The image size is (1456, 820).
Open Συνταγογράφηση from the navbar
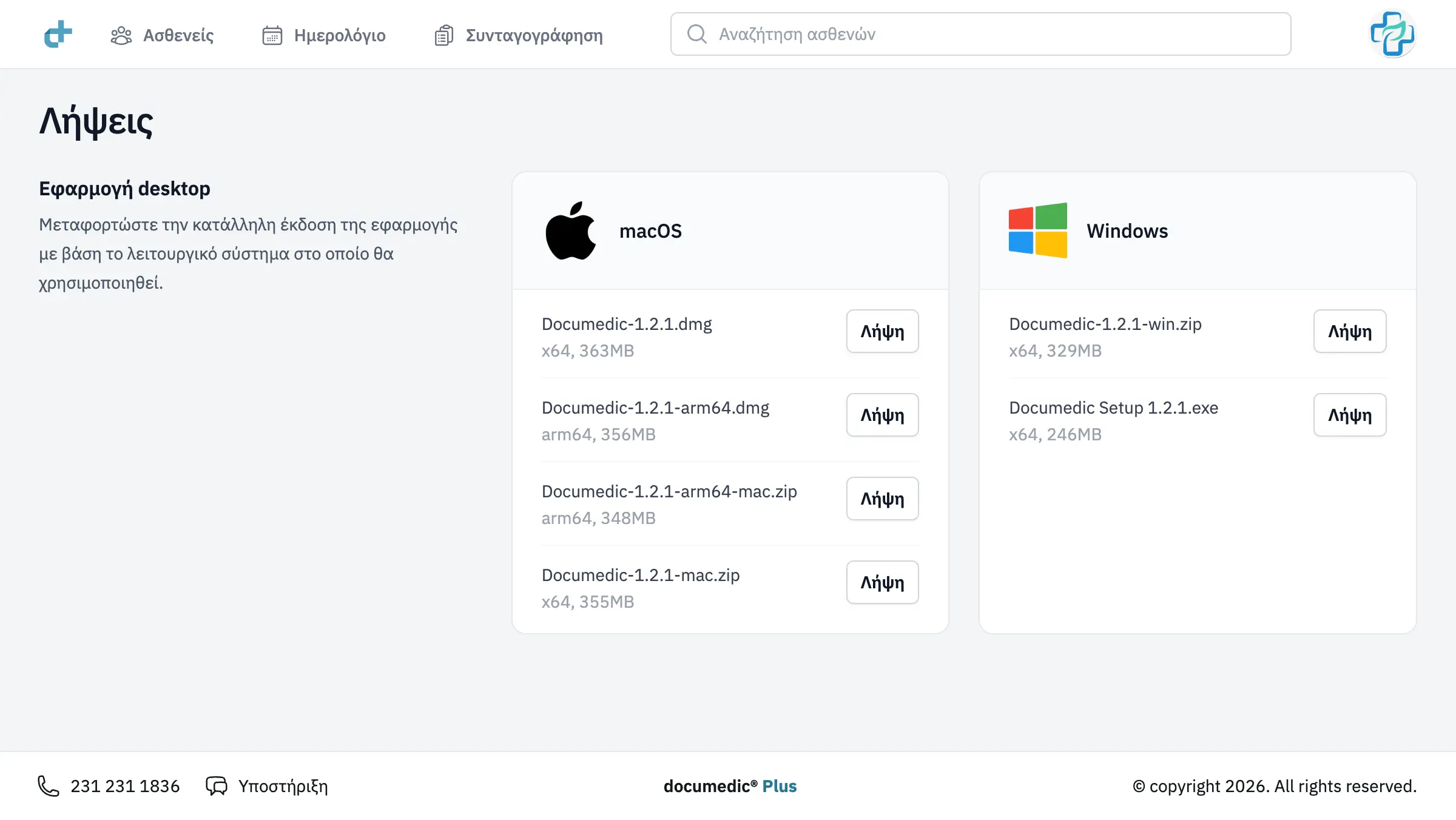(x=519, y=35)
